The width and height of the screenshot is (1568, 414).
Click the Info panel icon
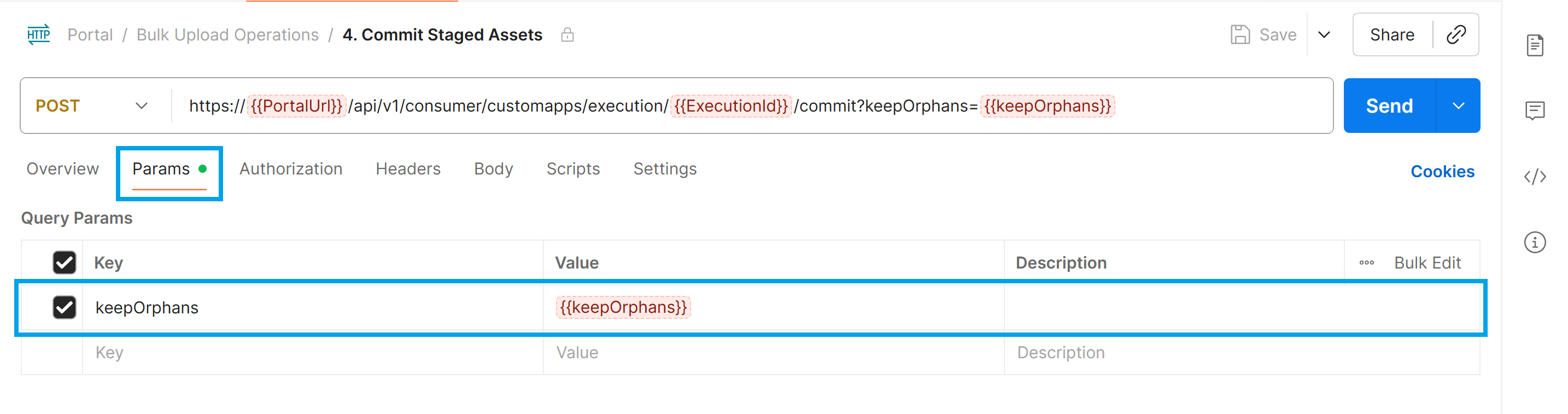1536,242
